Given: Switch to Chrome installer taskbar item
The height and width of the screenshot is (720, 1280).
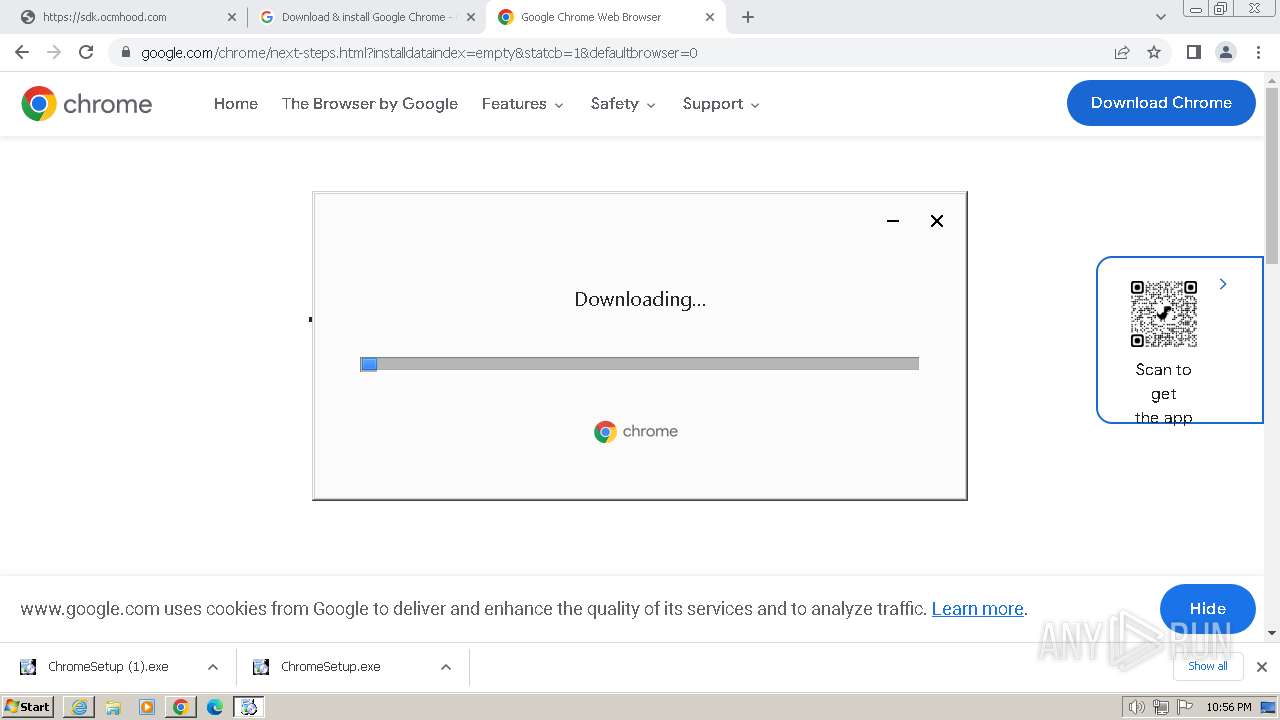Looking at the screenshot, I should click(249, 707).
